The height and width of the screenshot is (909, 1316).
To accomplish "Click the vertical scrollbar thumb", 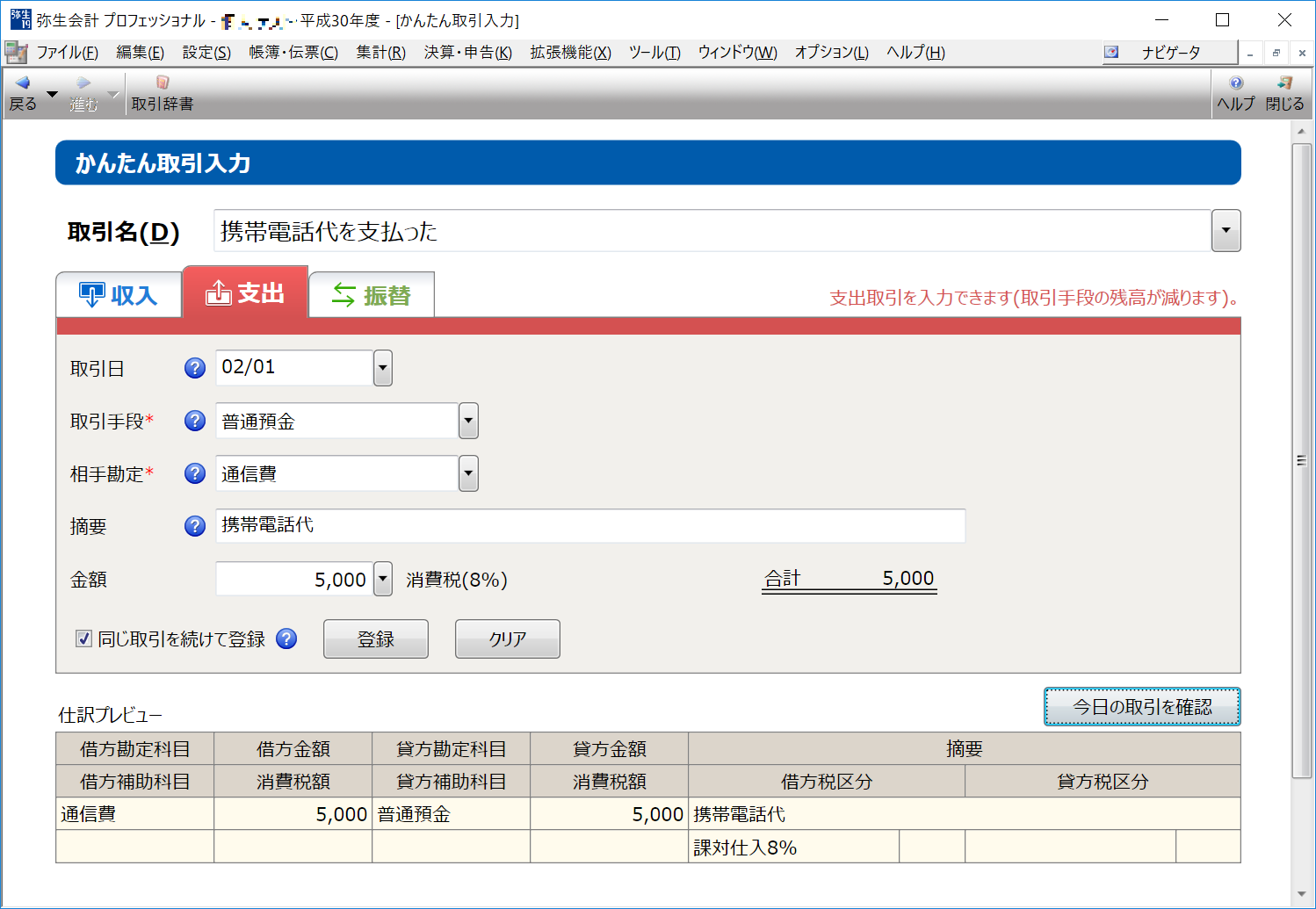I will (x=1301, y=460).
